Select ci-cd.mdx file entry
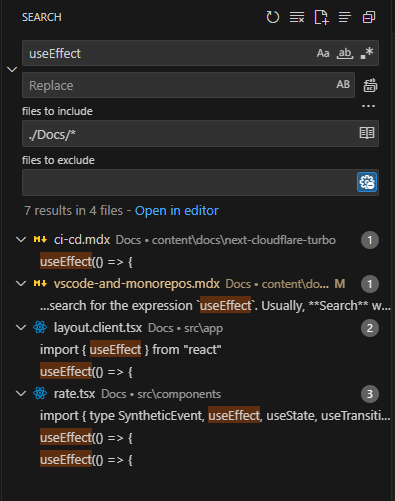395x501 pixels. [x=197, y=240]
